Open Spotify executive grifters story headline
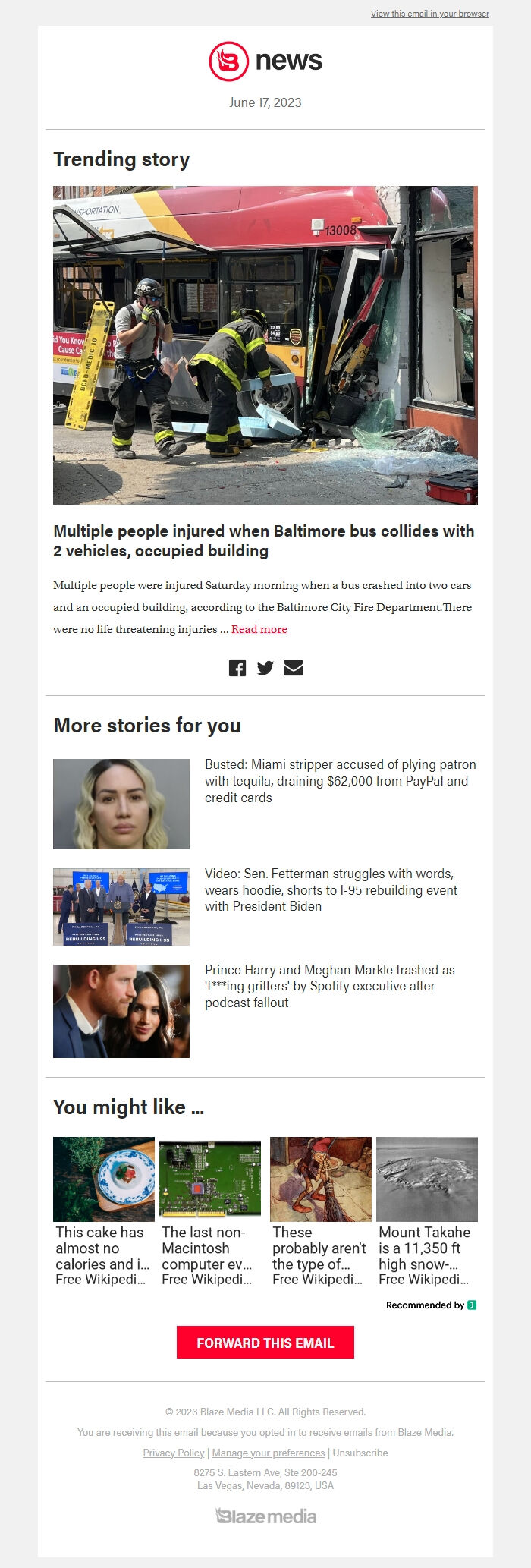This screenshot has height=1568, width=531. (x=330, y=986)
